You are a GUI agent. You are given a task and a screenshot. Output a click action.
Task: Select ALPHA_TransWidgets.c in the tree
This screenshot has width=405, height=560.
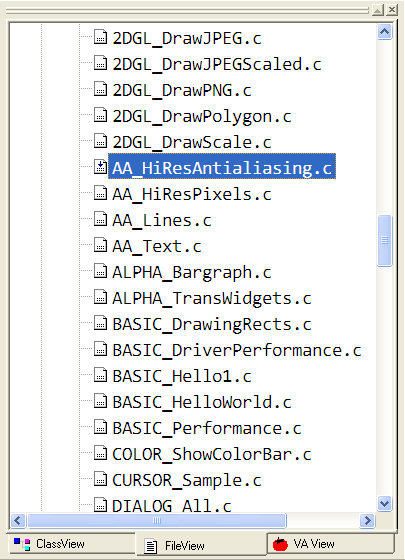click(212, 298)
